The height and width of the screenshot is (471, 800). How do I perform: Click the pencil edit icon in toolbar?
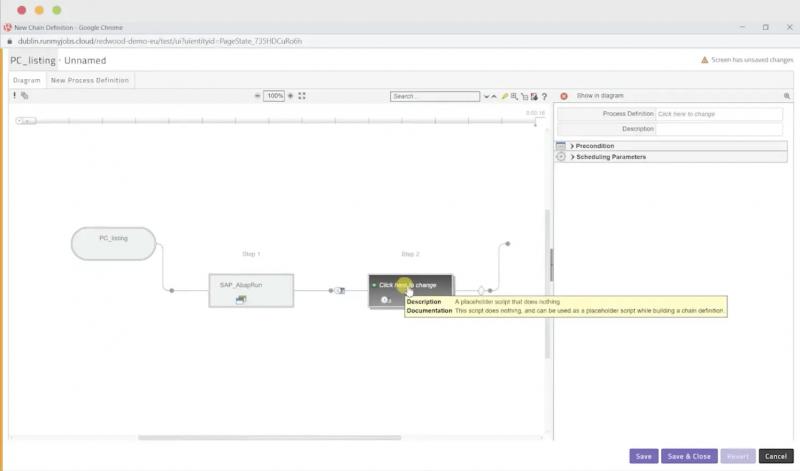coord(504,97)
